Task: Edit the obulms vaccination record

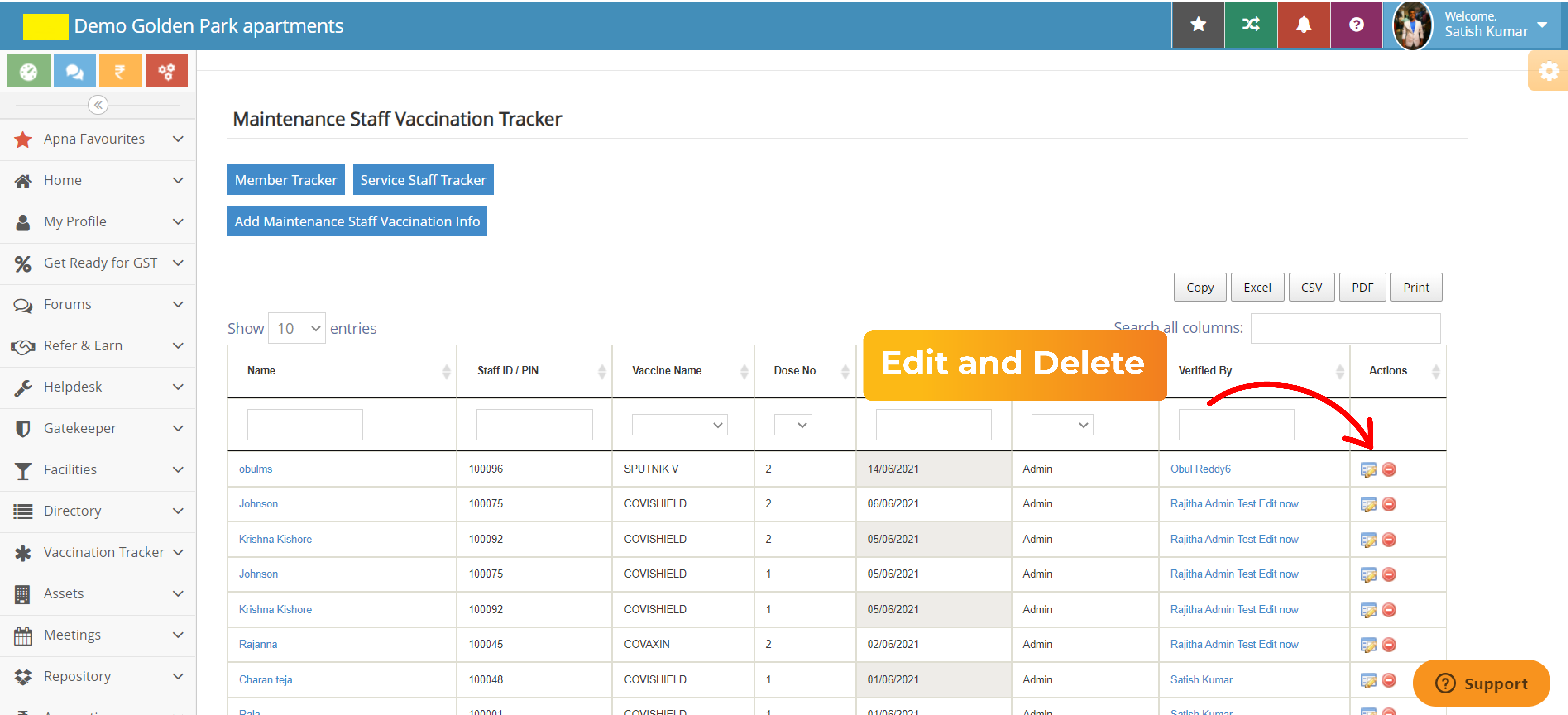Action: click(1368, 470)
